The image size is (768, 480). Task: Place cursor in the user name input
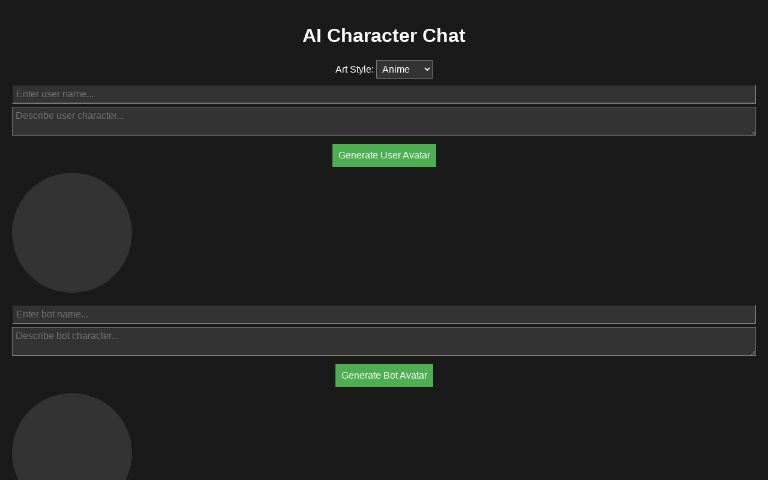383,94
